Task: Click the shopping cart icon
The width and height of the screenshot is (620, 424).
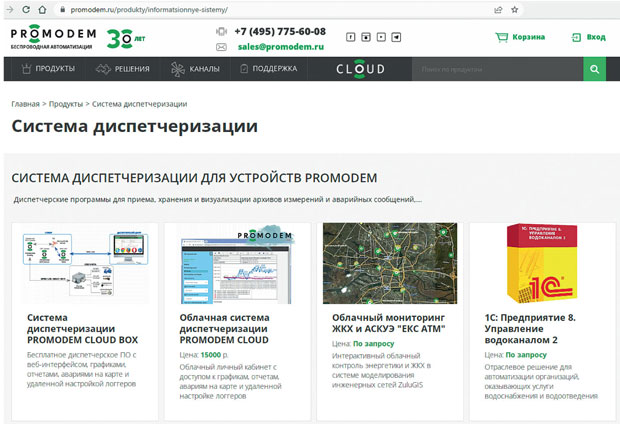Action: click(502, 37)
